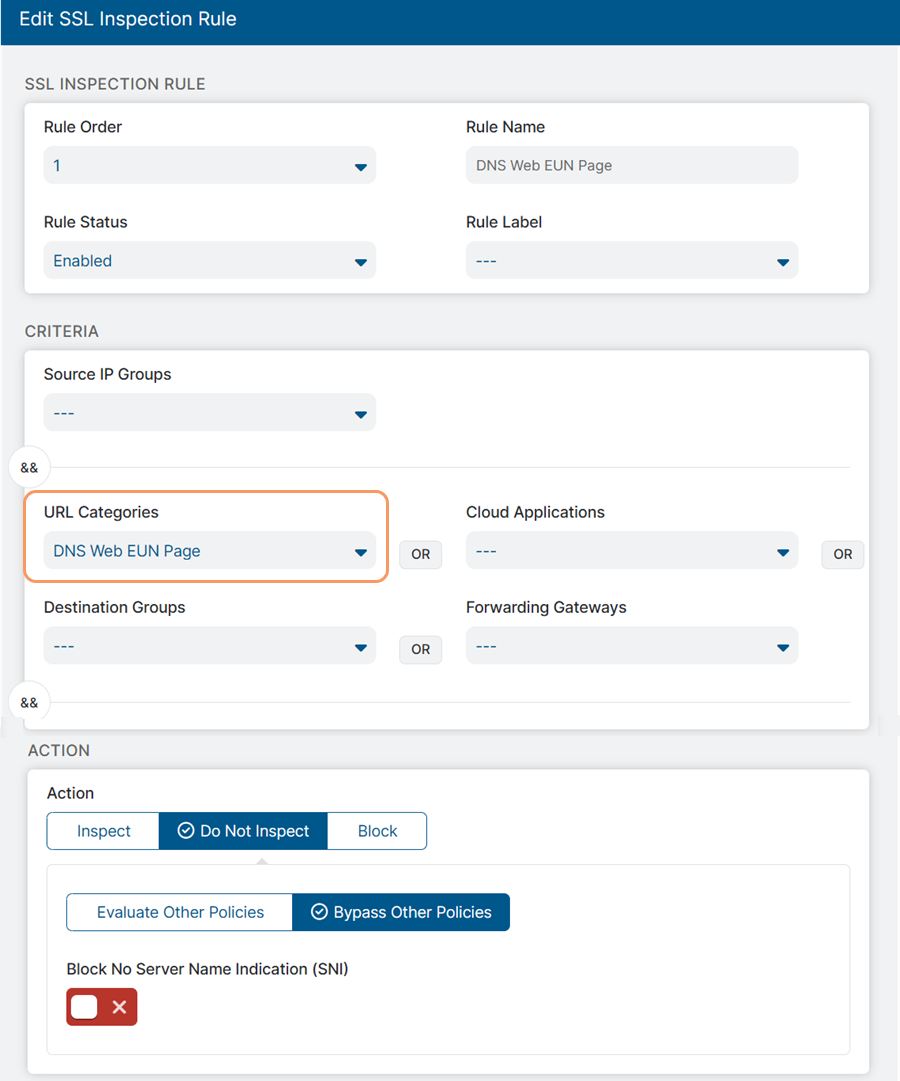Enable Block No Server Name Indication toggle
The width and height of the screenshot is (900, 1081).
tap(101, 1007)
